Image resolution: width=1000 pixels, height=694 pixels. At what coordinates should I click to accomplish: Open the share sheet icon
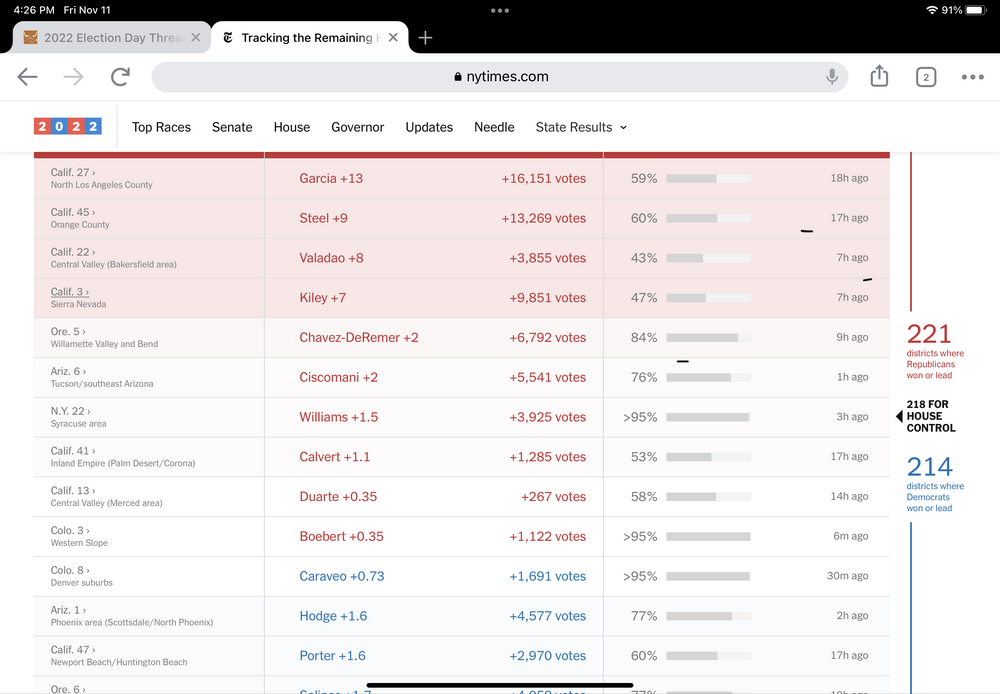point(879,77)
